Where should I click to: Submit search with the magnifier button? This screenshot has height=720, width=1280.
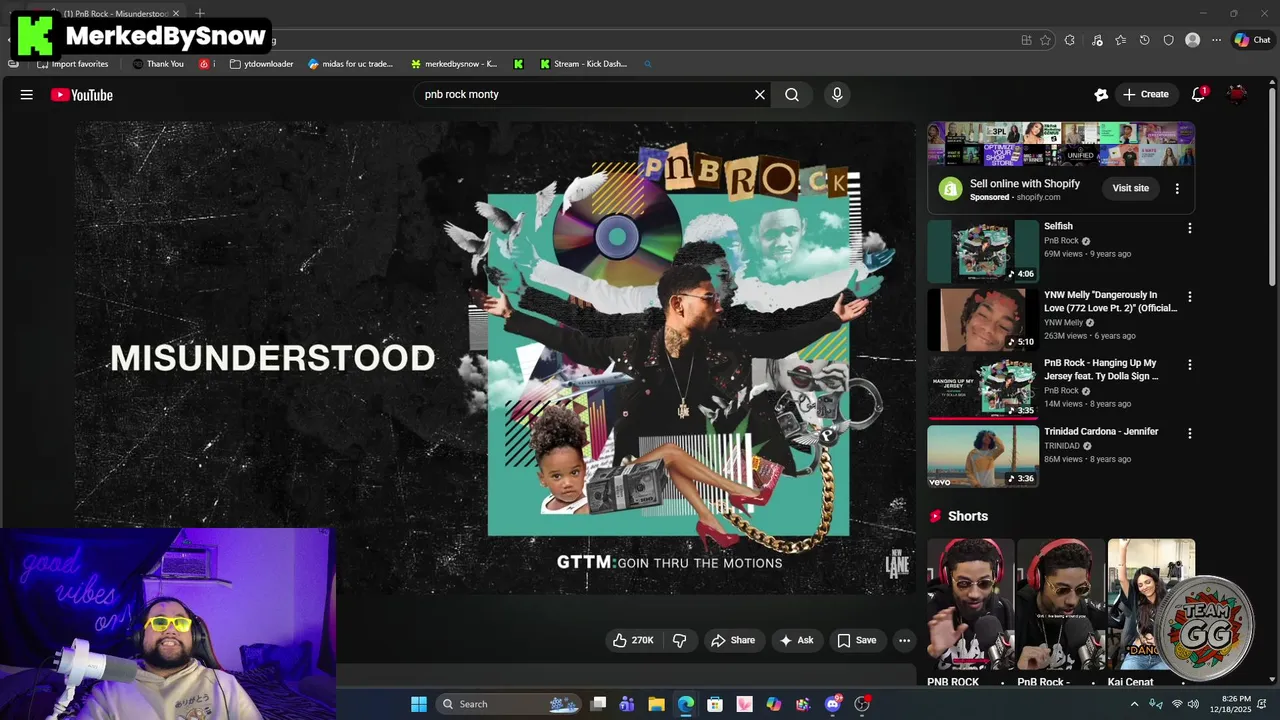point(792,95)
